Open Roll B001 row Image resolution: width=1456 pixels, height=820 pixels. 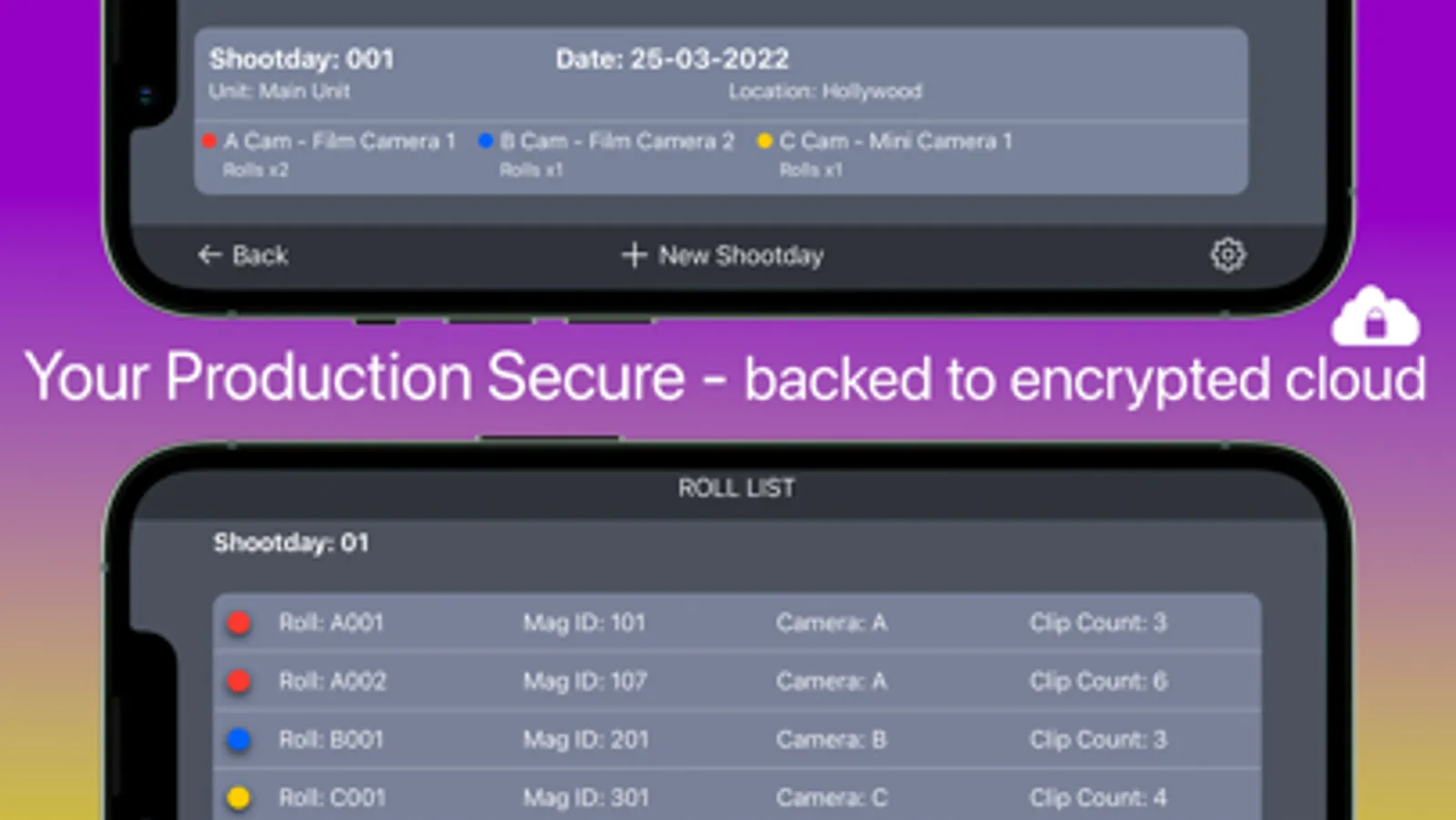tap(331, 740)
